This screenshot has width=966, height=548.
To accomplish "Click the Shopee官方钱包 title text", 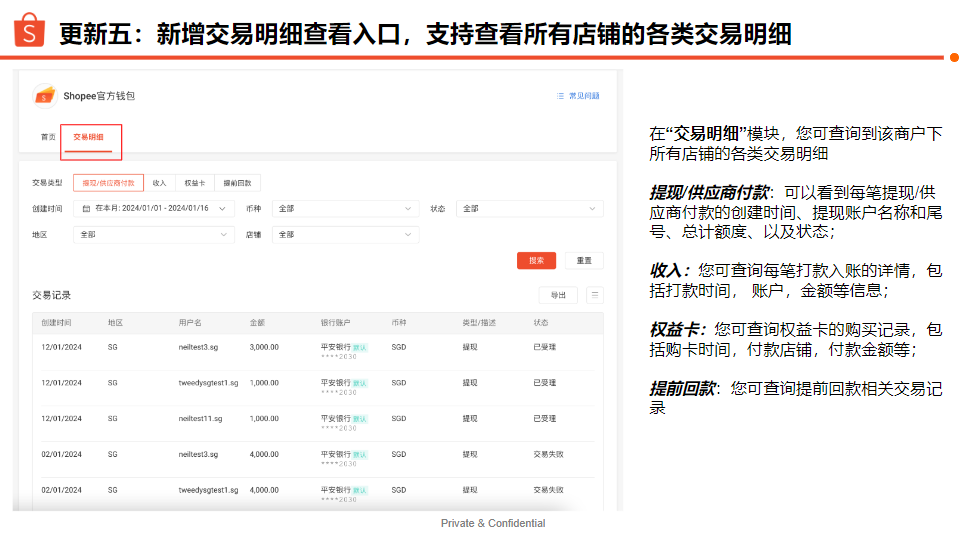I will (99, 96).
